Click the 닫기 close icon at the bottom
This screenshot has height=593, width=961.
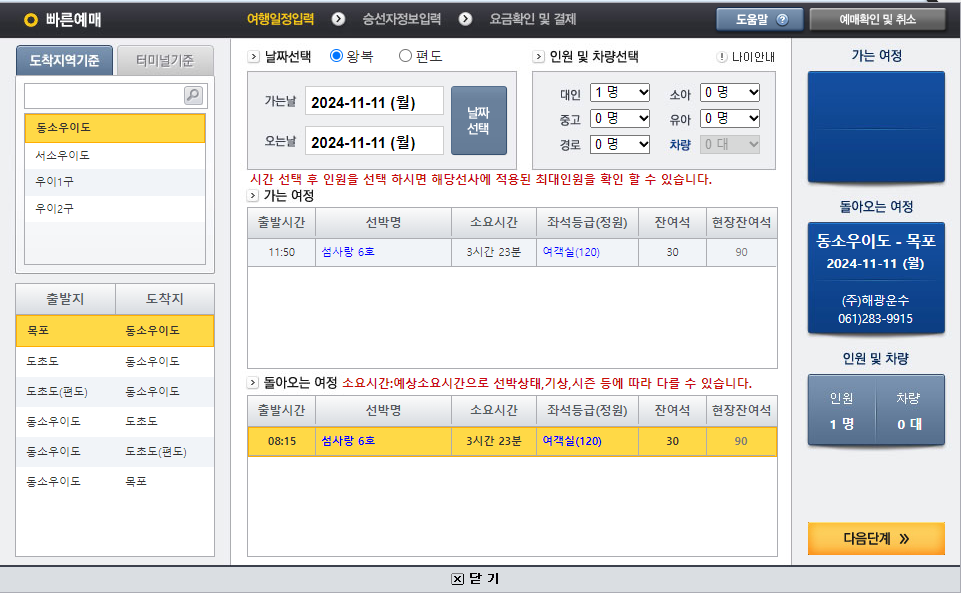(x=458, y=578)
